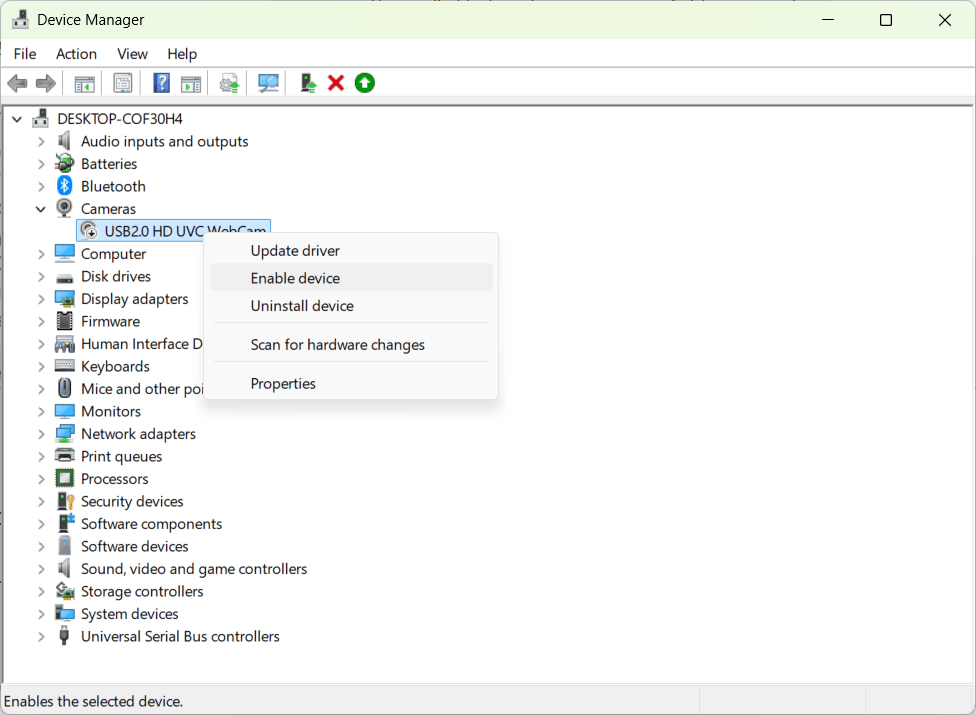Viewport: 976px width, 715px height.
Task: Click the Audio inputs and outputs speaker icon
Action: pyautogui.click(x=64, y=141)
